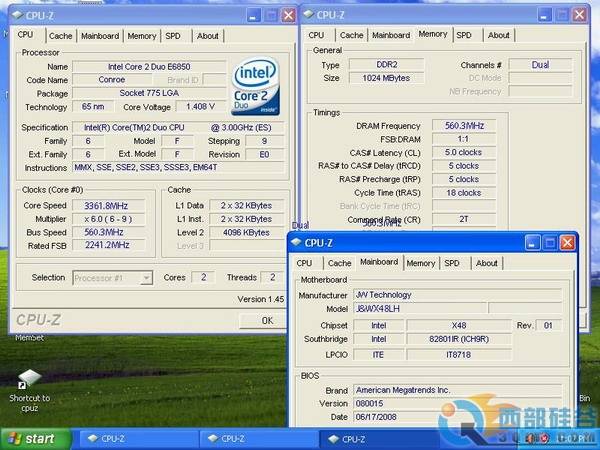Open the Shortcut to cpuz desktop icon
600x450 pixels.
click(29, 390)
